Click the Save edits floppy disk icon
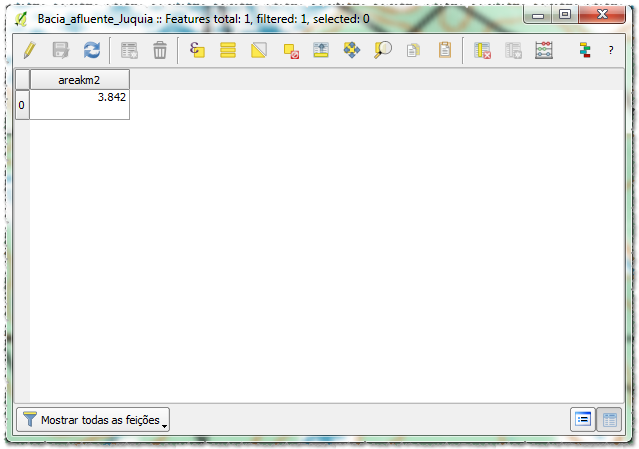The width and height of the screenshot is (639, 449). coord(60,50)
